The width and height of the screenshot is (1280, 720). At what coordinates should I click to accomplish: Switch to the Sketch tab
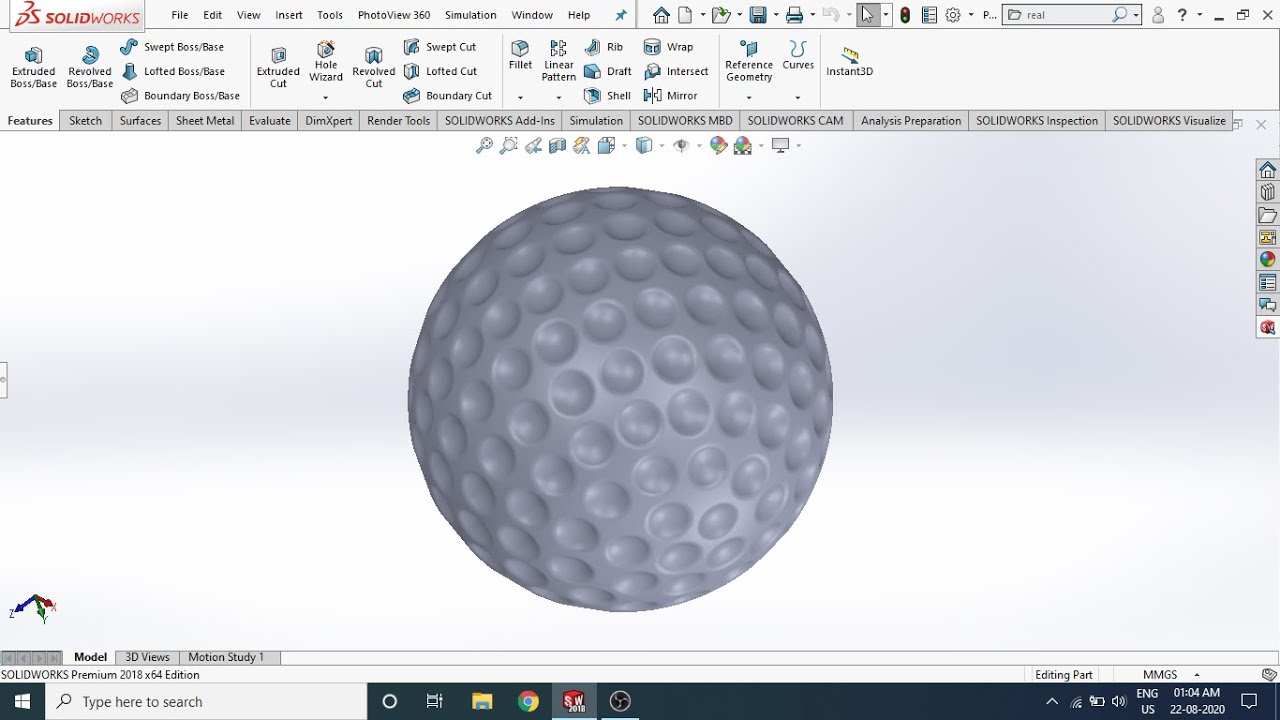86,121
